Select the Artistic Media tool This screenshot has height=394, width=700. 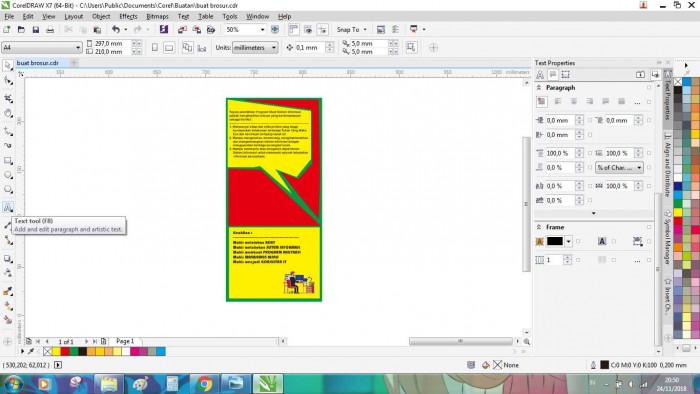click(8, 145)
